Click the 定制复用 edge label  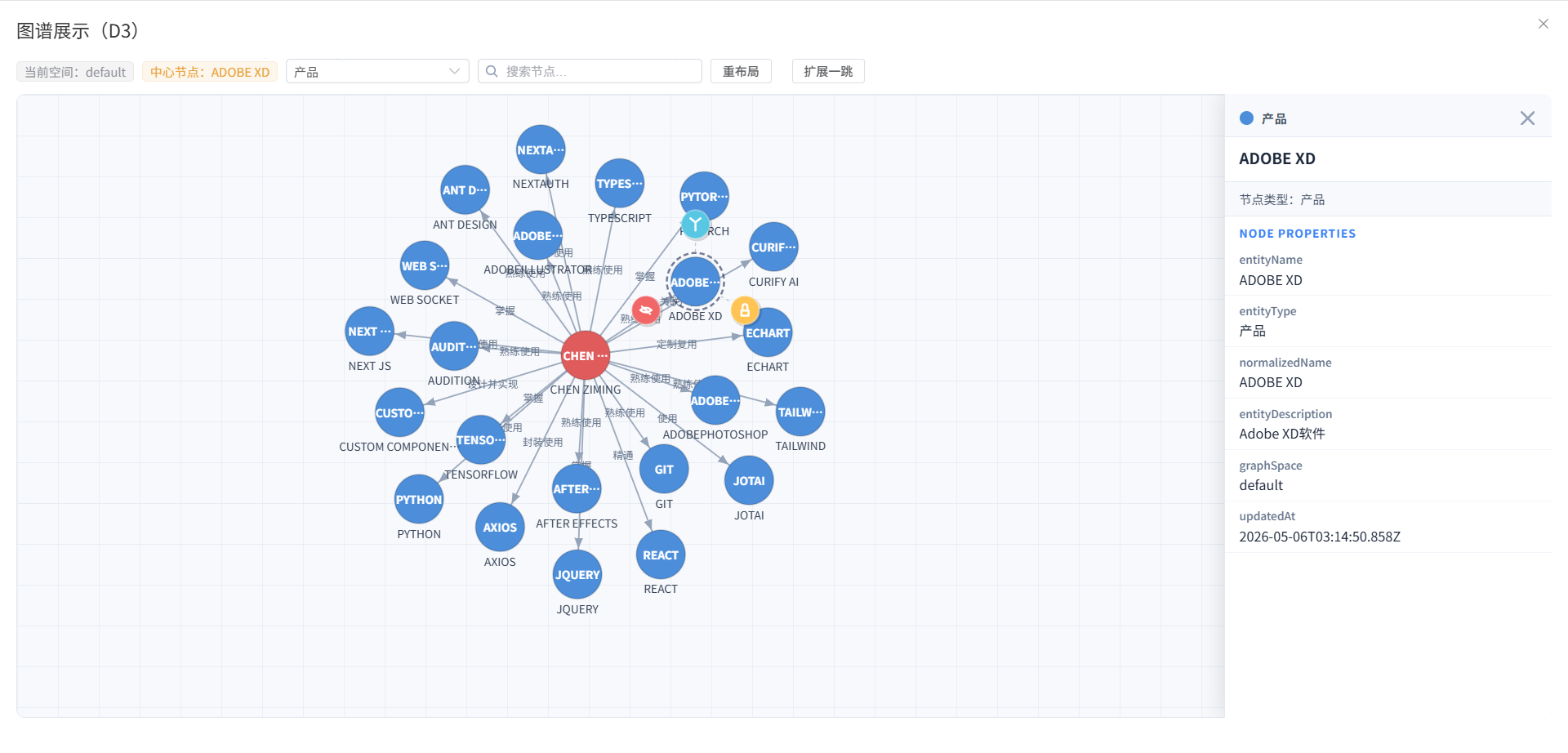coord(677,345)
